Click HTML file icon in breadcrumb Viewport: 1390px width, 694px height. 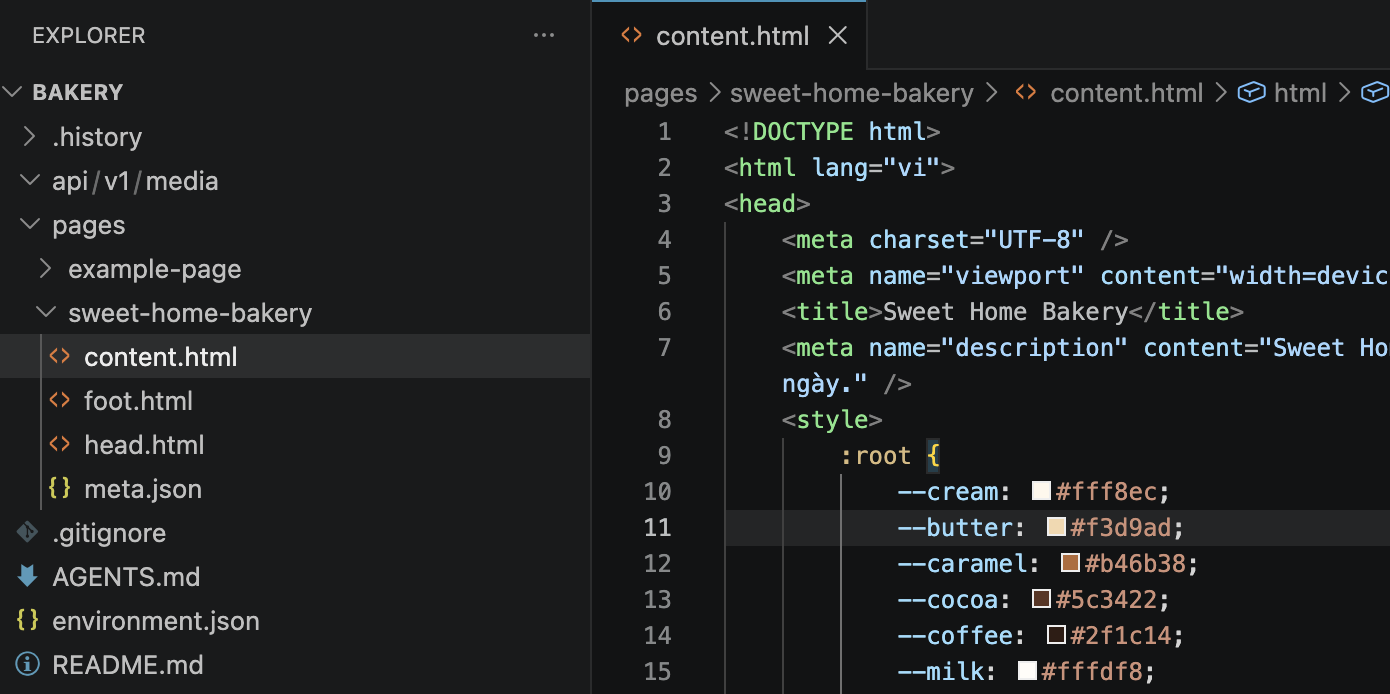tap(1026, 92)
